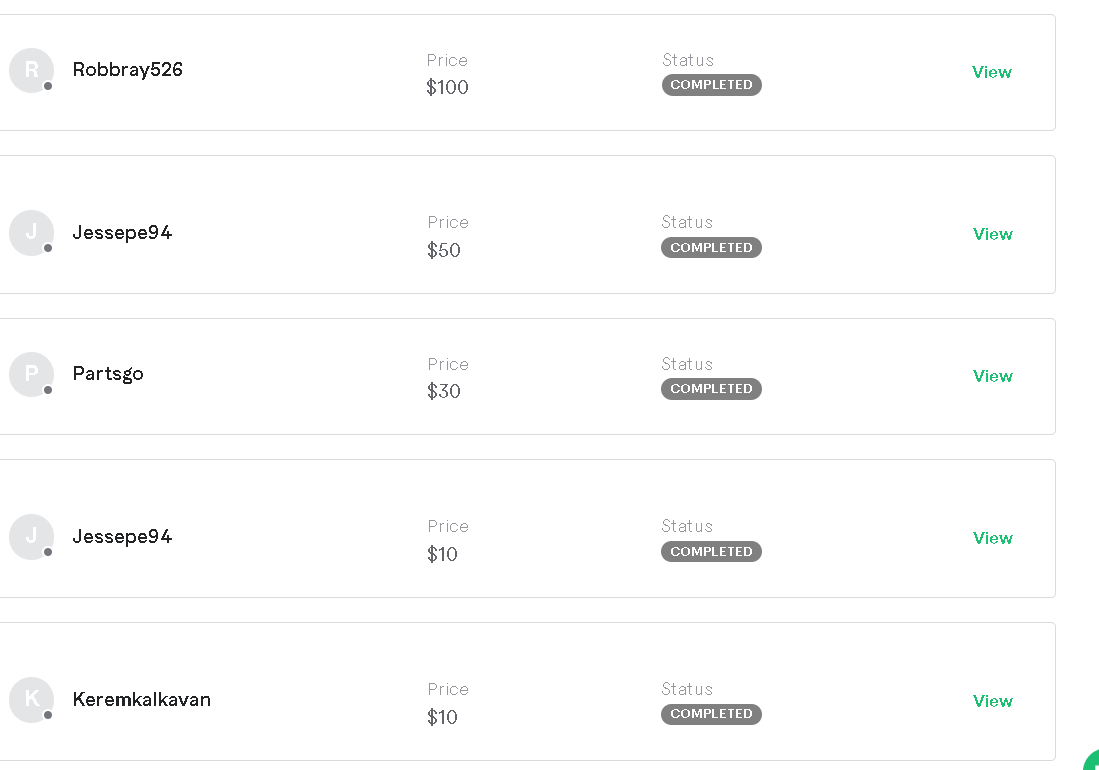Click the COMPLETED badge on the $100 order
The height and width of the screenshot is (770, 1099).
pos(711,85)
